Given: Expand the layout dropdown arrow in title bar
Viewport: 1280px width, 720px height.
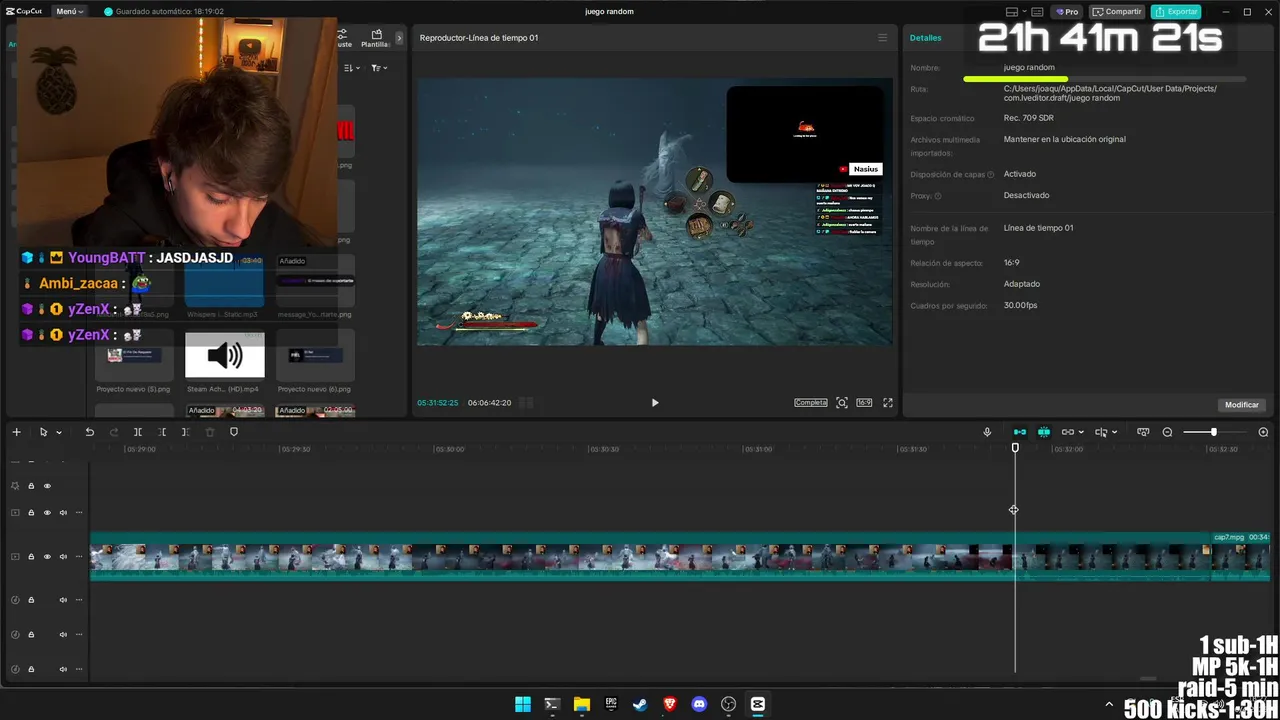Looking at the screenshot, I should click(x=1024, y=12).
